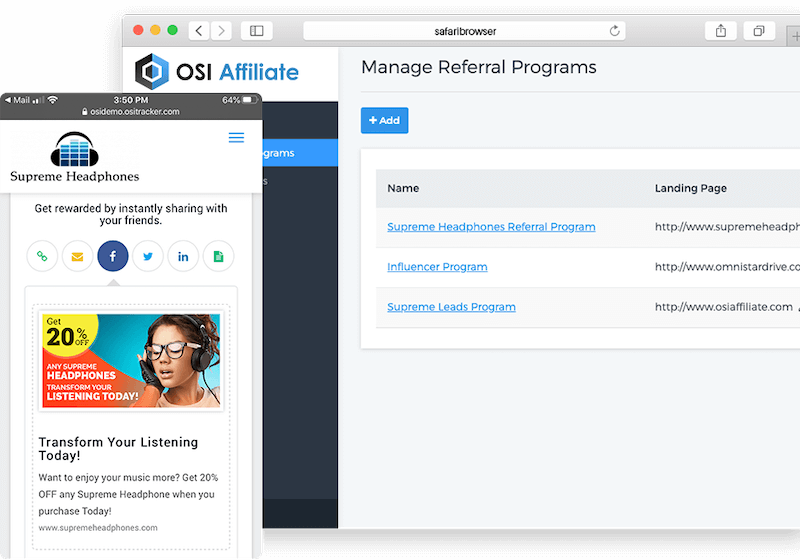Viewport: 800px width, 560px height.
Task: Share on Twitter using bird icon
Action: click(148, 256)
